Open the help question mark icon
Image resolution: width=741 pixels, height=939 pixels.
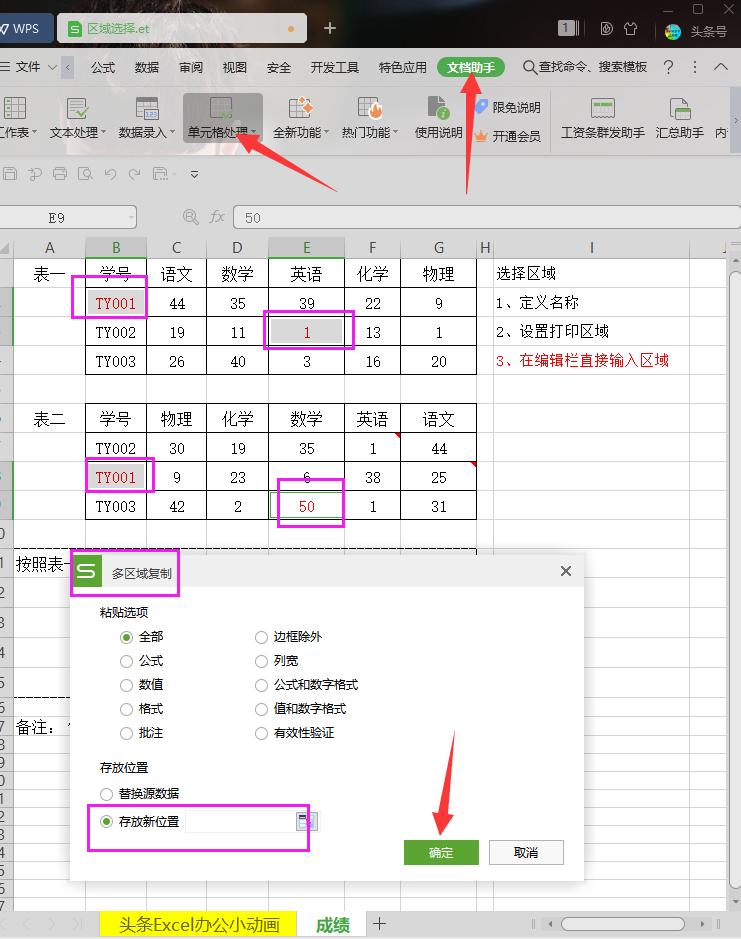669,67
